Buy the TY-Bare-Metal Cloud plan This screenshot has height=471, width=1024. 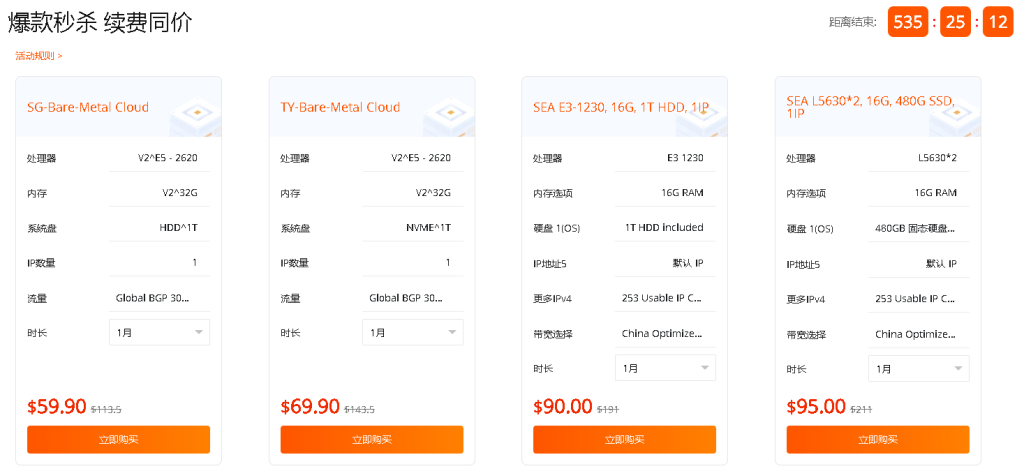tap(371, 439)
